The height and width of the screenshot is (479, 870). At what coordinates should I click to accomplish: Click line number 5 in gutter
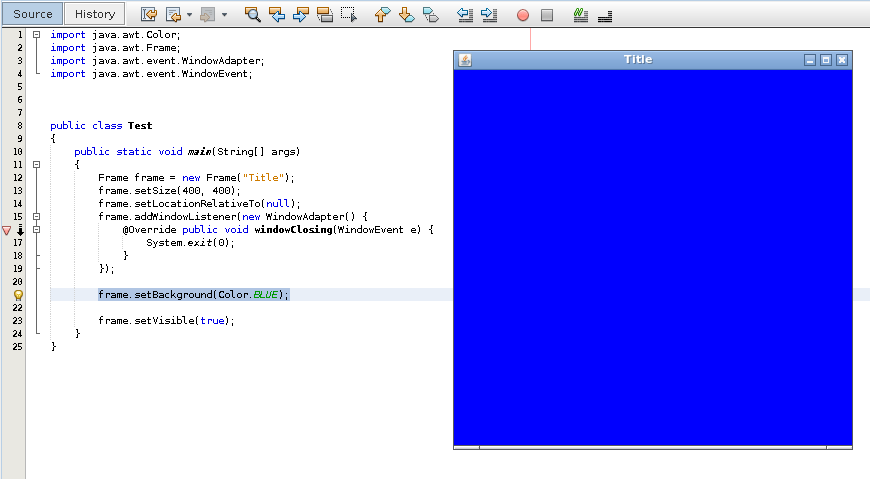pyautogui.click(x=20, y=87)
